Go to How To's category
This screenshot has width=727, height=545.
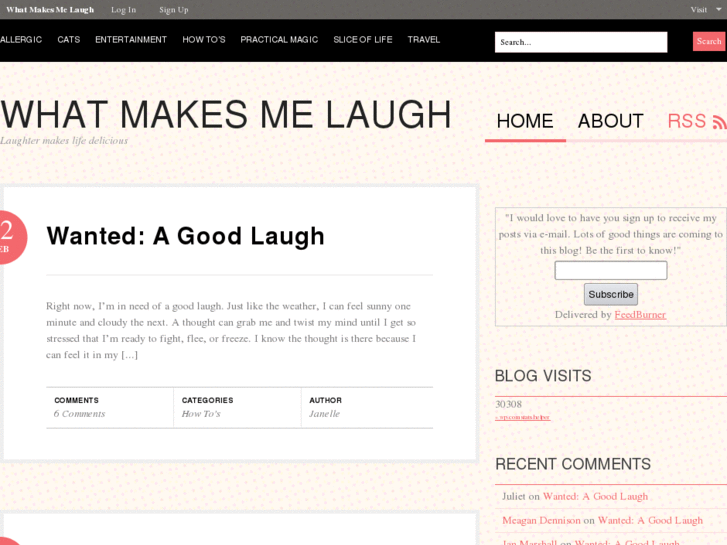pos(204,40)
